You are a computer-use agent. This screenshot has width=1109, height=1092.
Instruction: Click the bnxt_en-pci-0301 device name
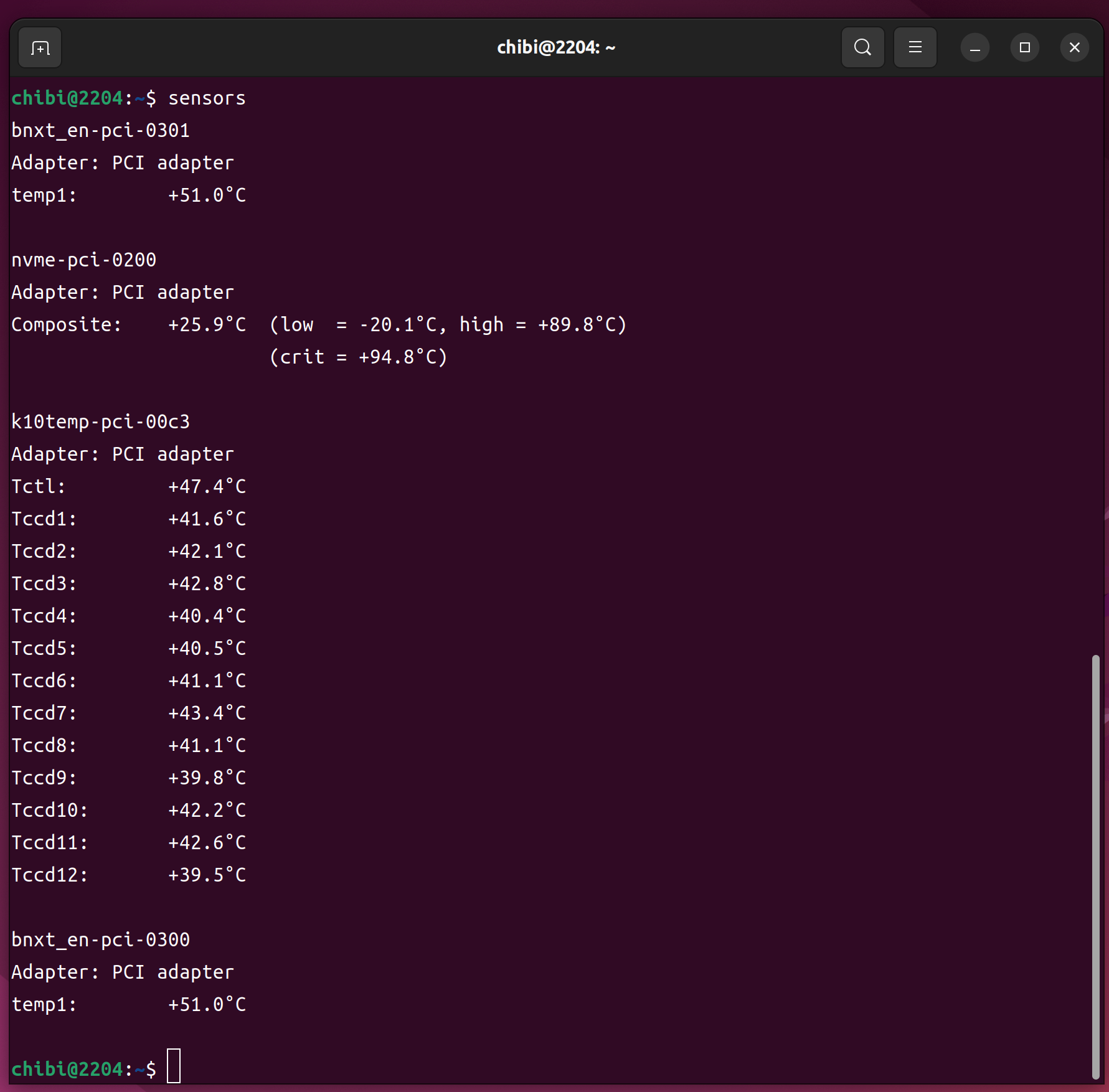[100, 131]
